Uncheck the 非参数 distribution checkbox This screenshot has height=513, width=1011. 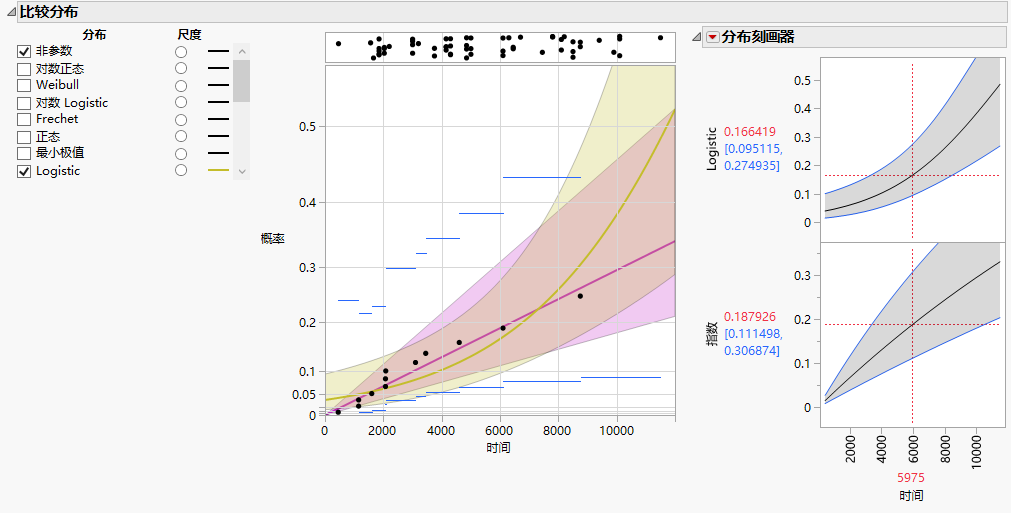[x=24, y=52]
